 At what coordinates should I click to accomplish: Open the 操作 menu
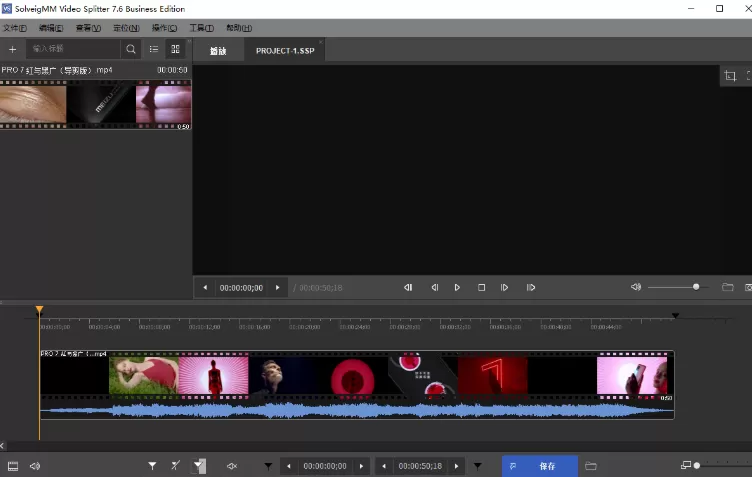(164, 28)
